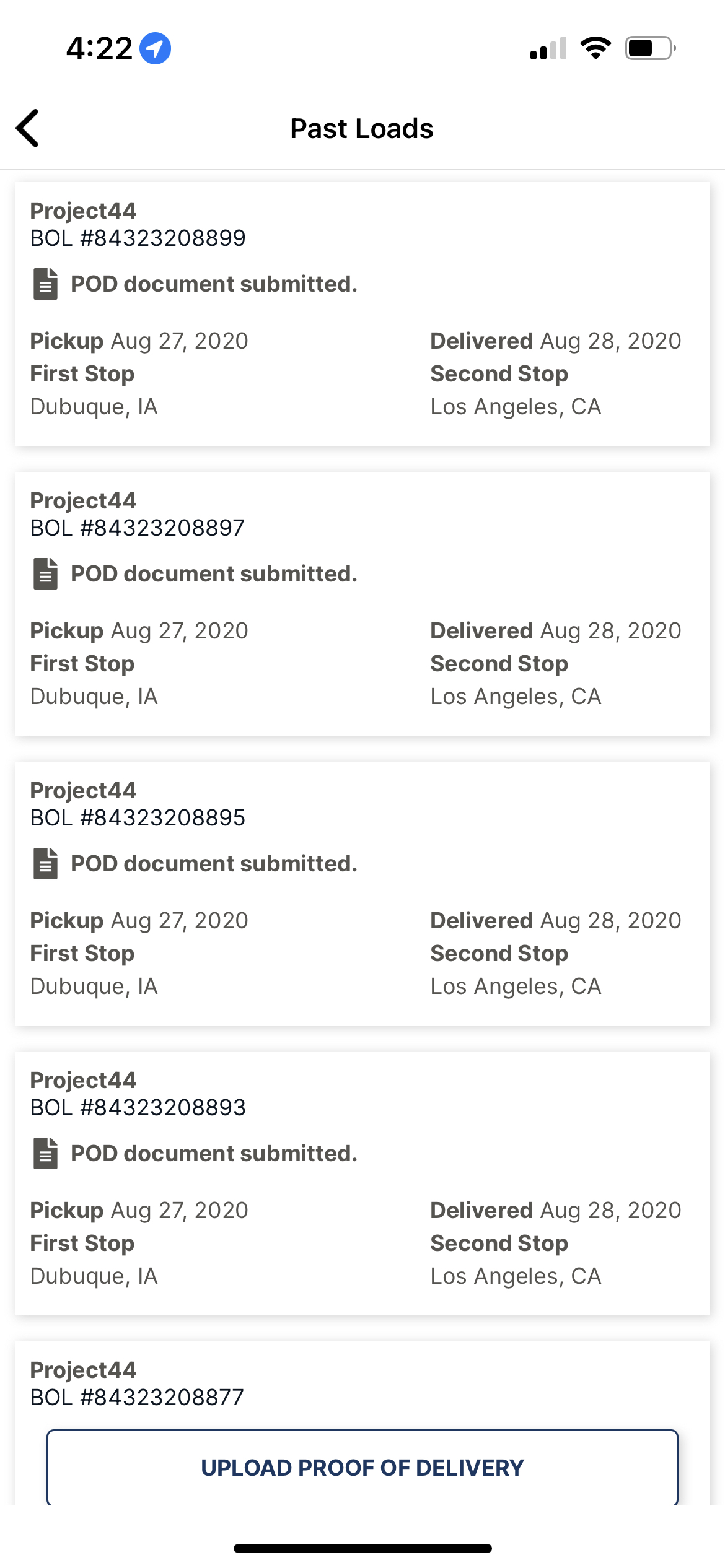This screenshot has height=1568, width=725.
Task: Click Upload Proof of Delivery button
Action: (362, 1467)
